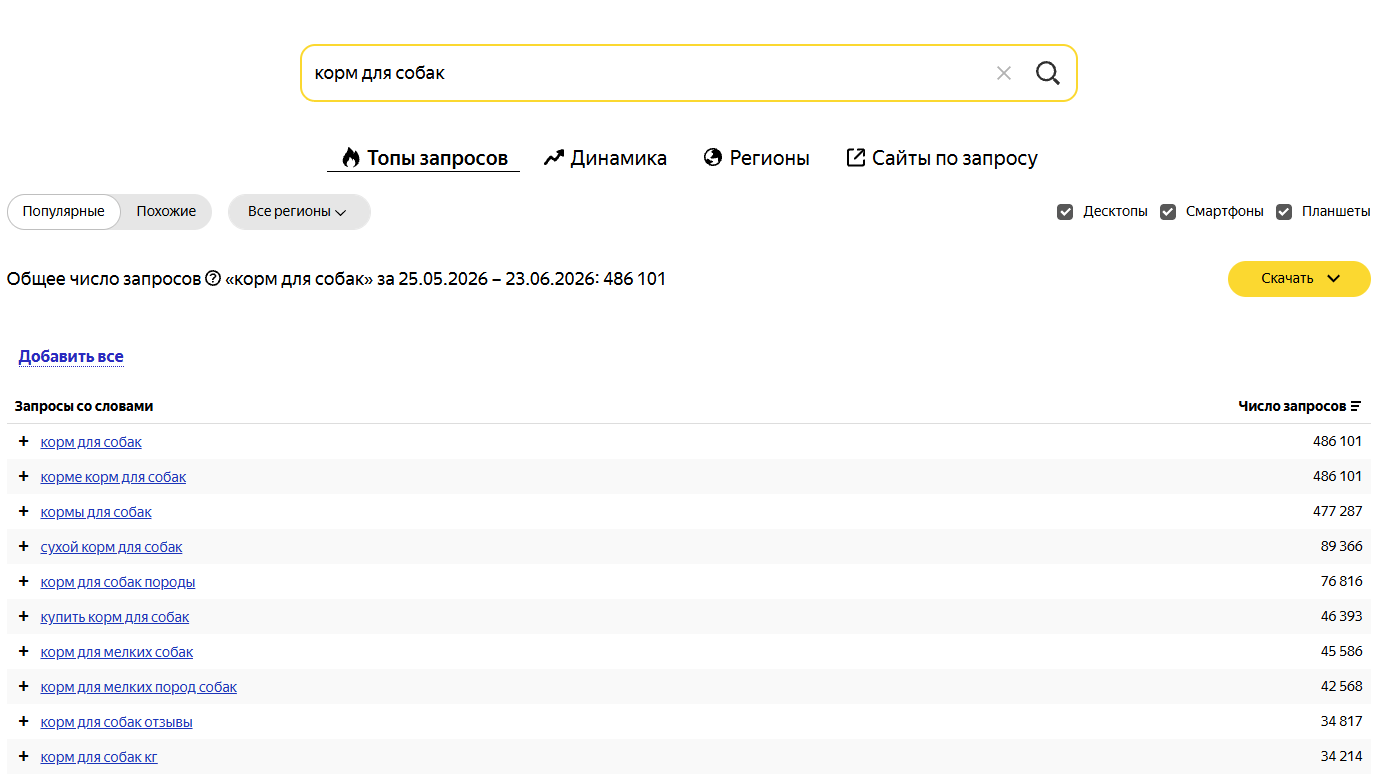1392x777 pixels.
Task: Open the 'кормы для собак' link
Action: click(96, 512)
